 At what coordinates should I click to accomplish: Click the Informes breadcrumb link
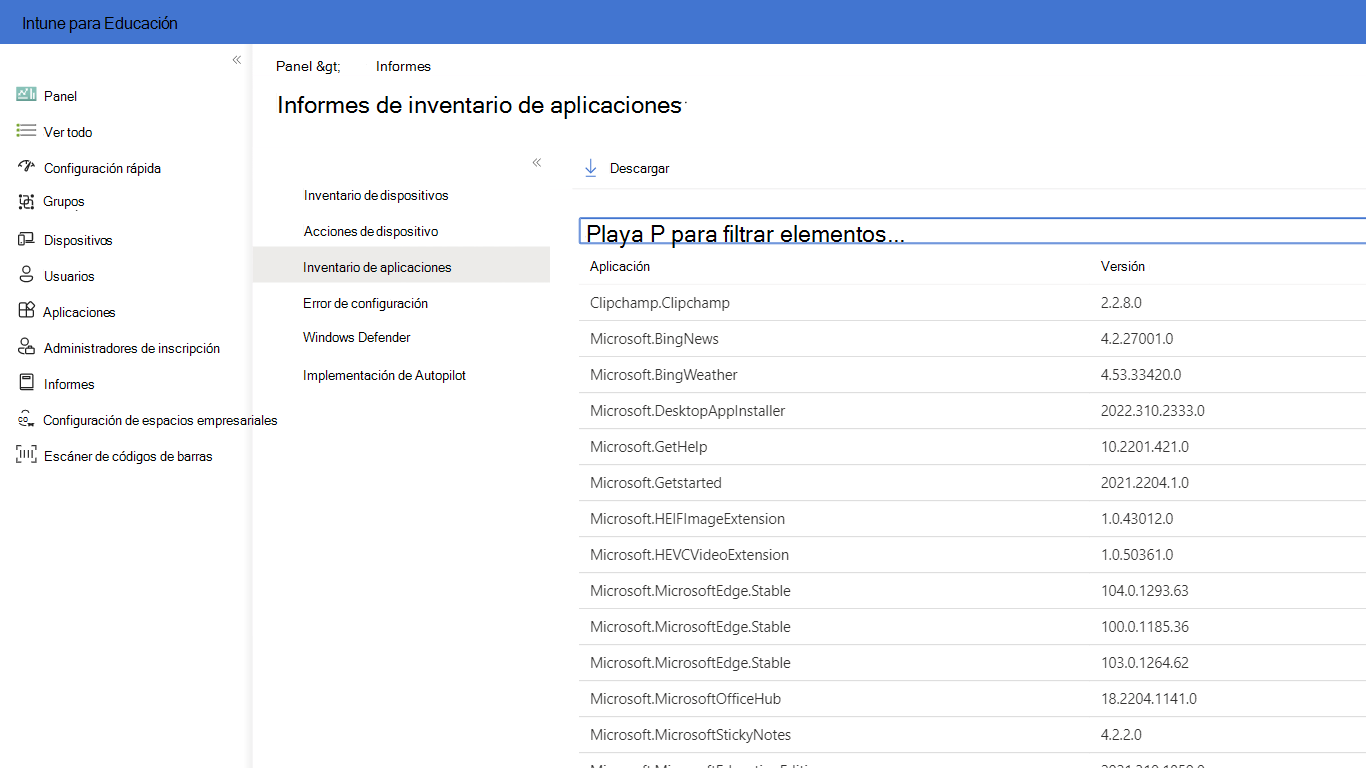pos(403,66)
